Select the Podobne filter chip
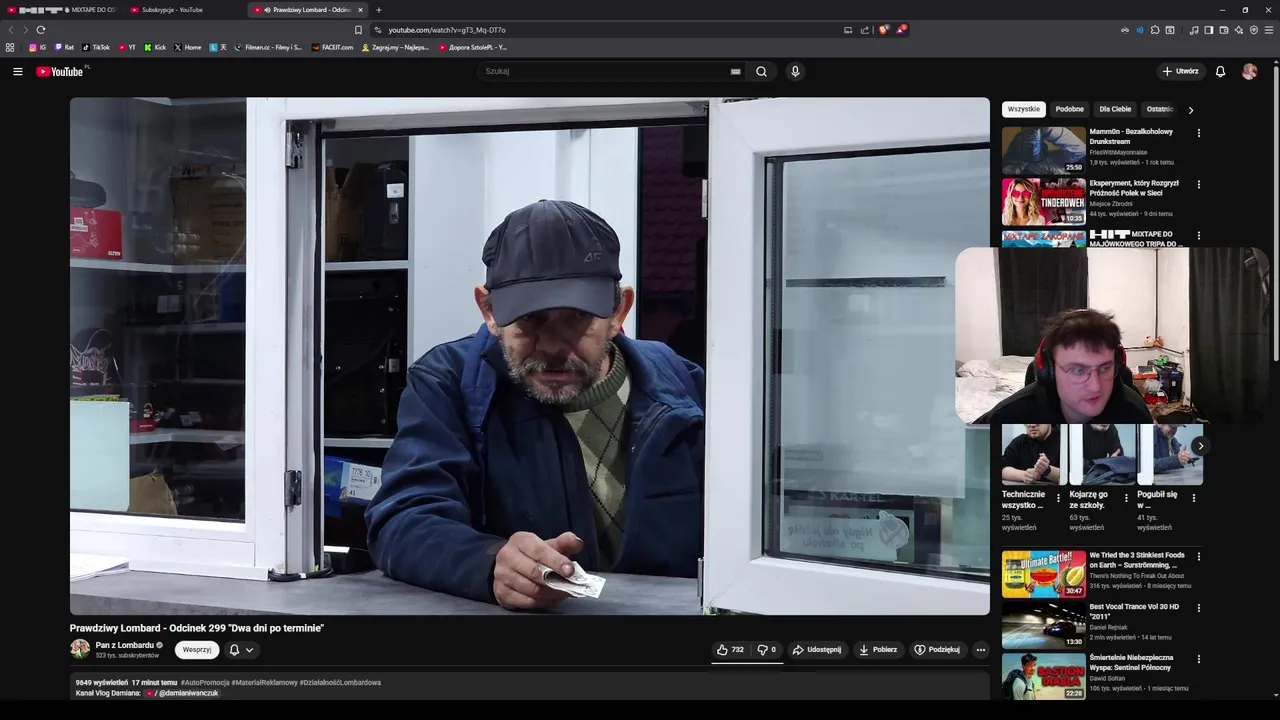1280x720 pixels. pos(1069,109)
